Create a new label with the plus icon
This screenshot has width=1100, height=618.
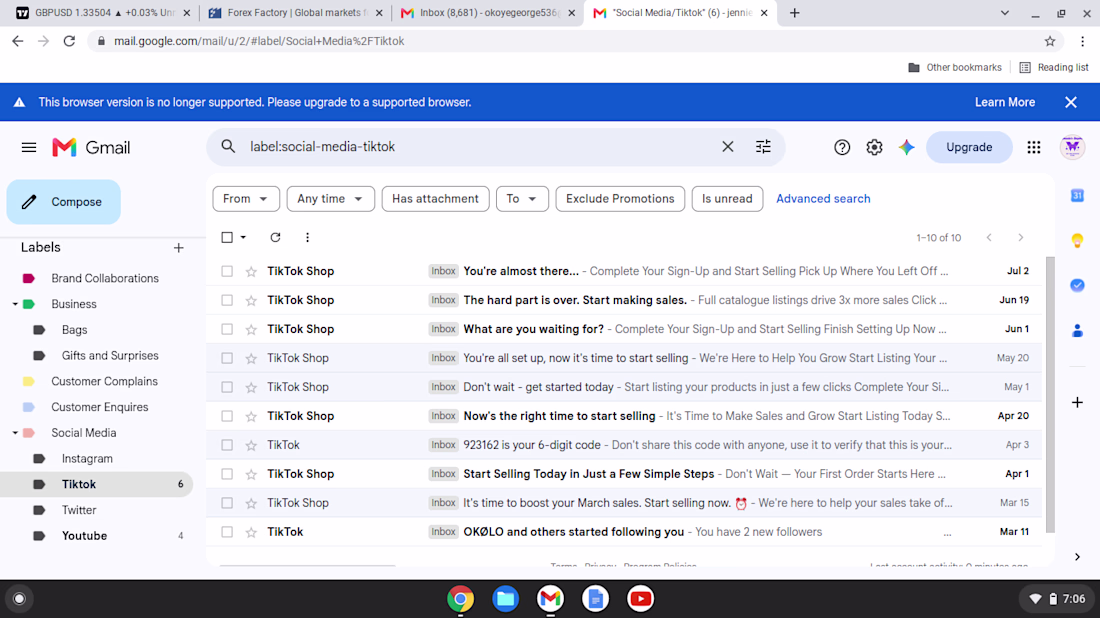(x=178, y=248)
